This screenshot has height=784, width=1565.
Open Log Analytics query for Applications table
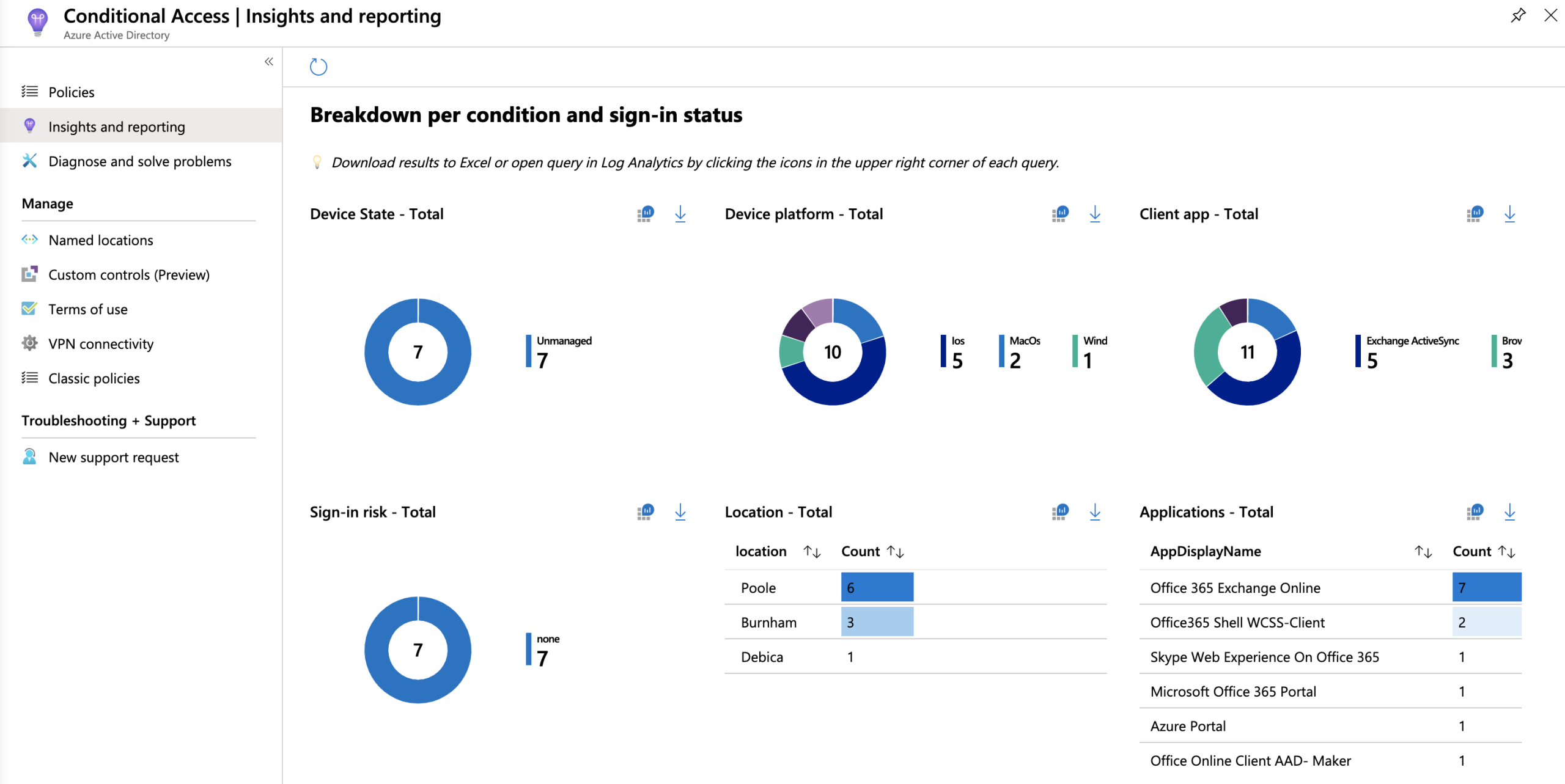[x=1475, y=512]
